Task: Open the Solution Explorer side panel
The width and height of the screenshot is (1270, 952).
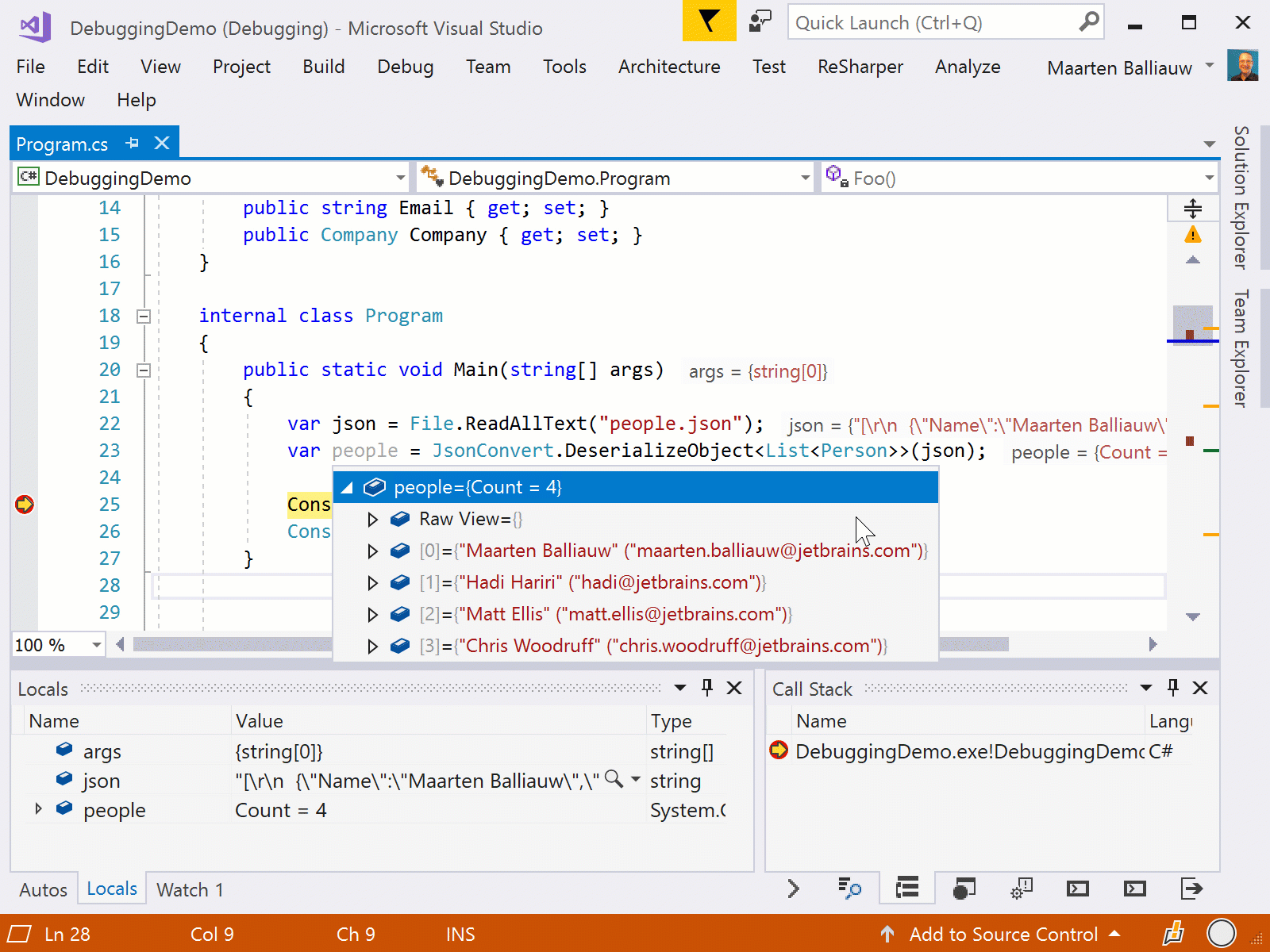Action: 1241,198
